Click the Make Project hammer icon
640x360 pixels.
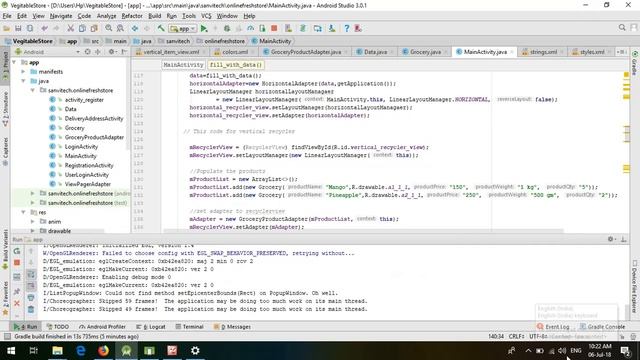pos(161,29)
